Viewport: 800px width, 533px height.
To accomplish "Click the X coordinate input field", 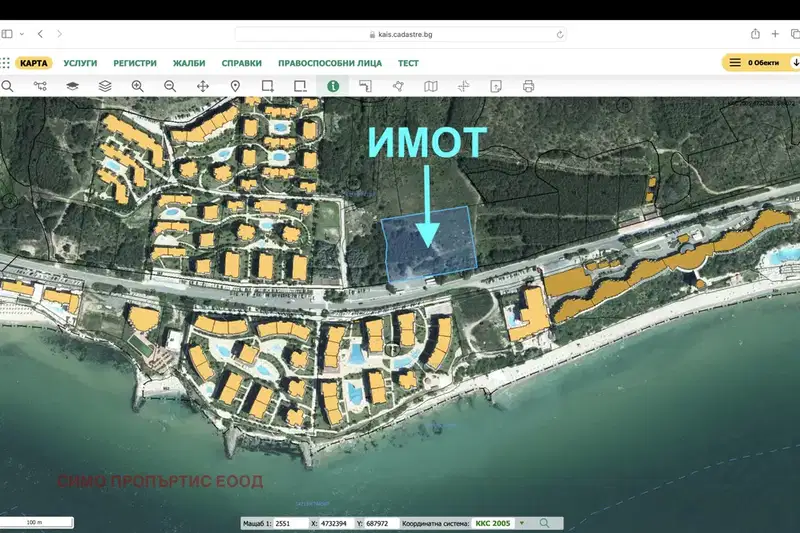I will point(336,523).
